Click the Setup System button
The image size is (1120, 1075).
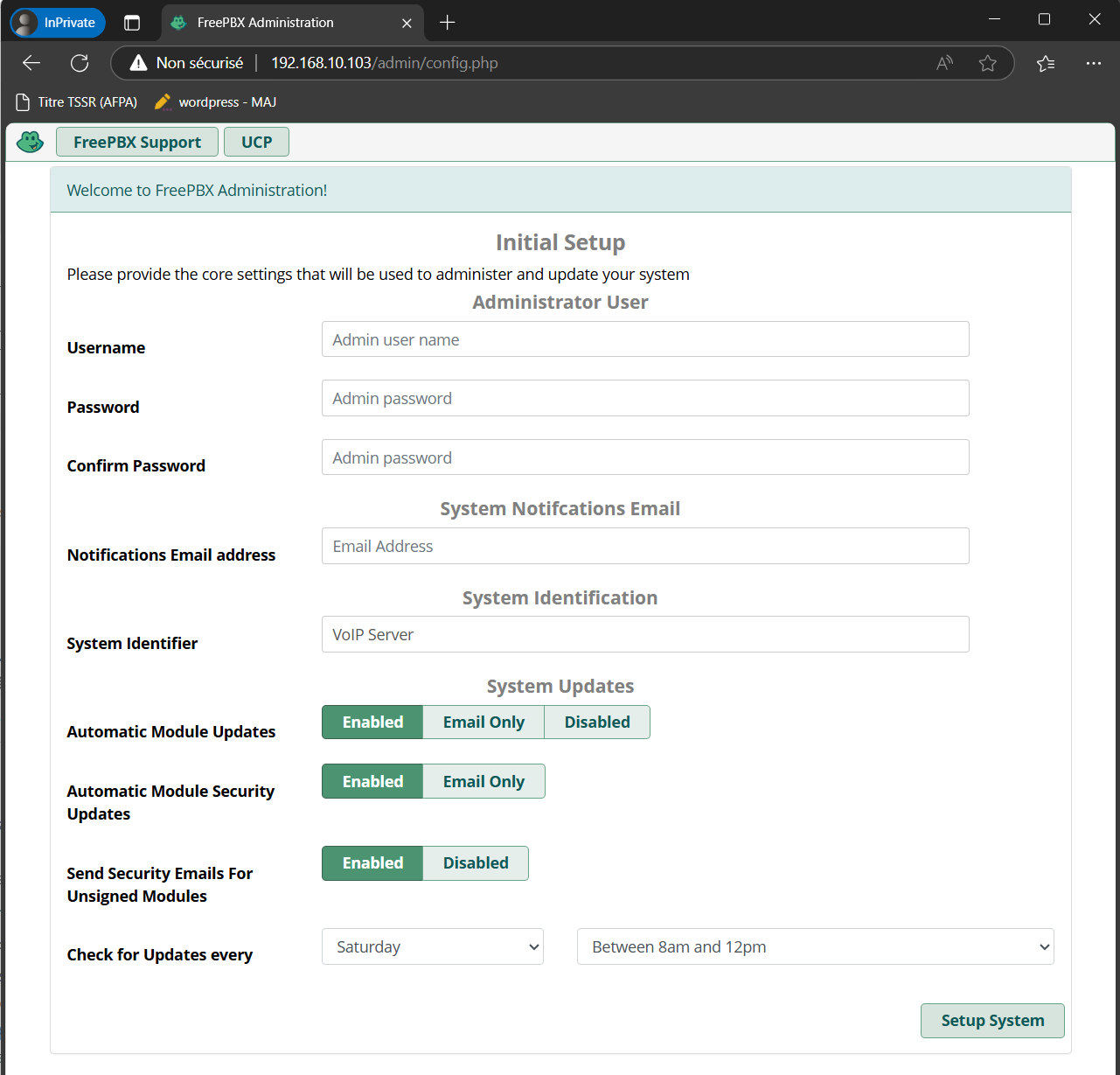tap(992, 1021)
